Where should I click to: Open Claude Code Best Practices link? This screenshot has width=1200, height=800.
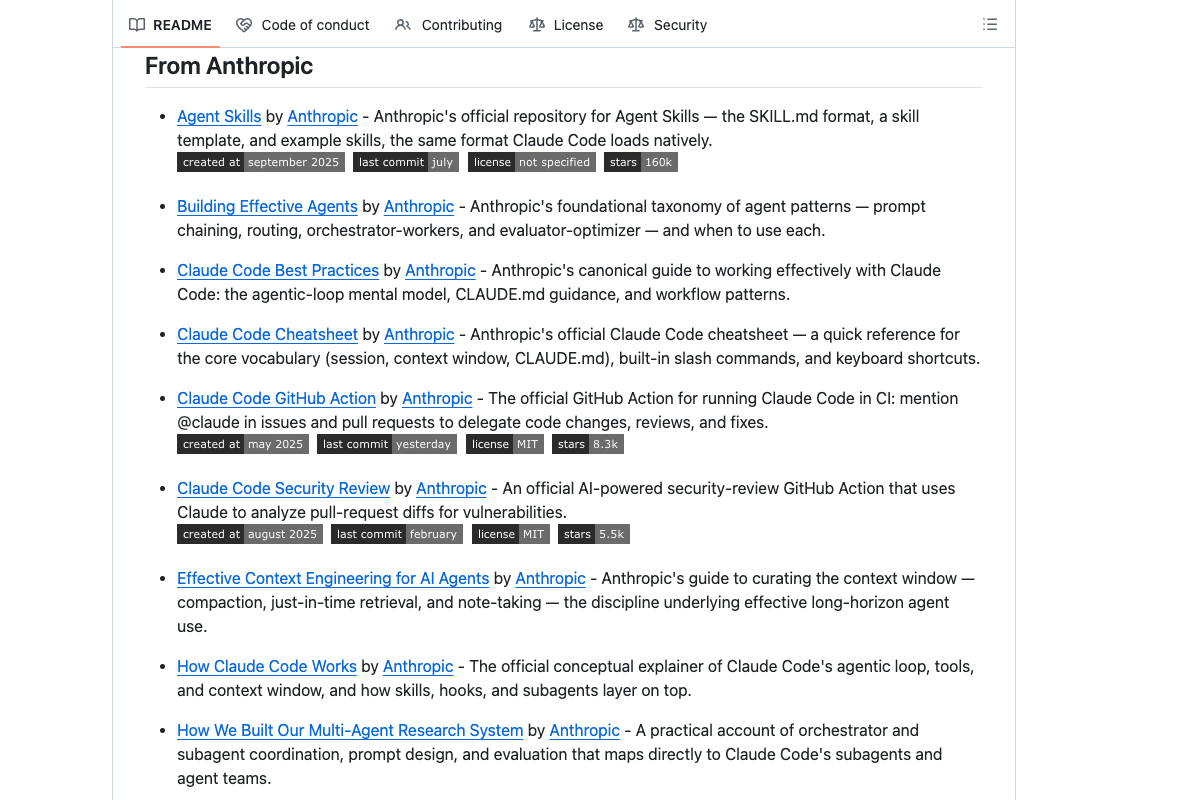[278, 270]
